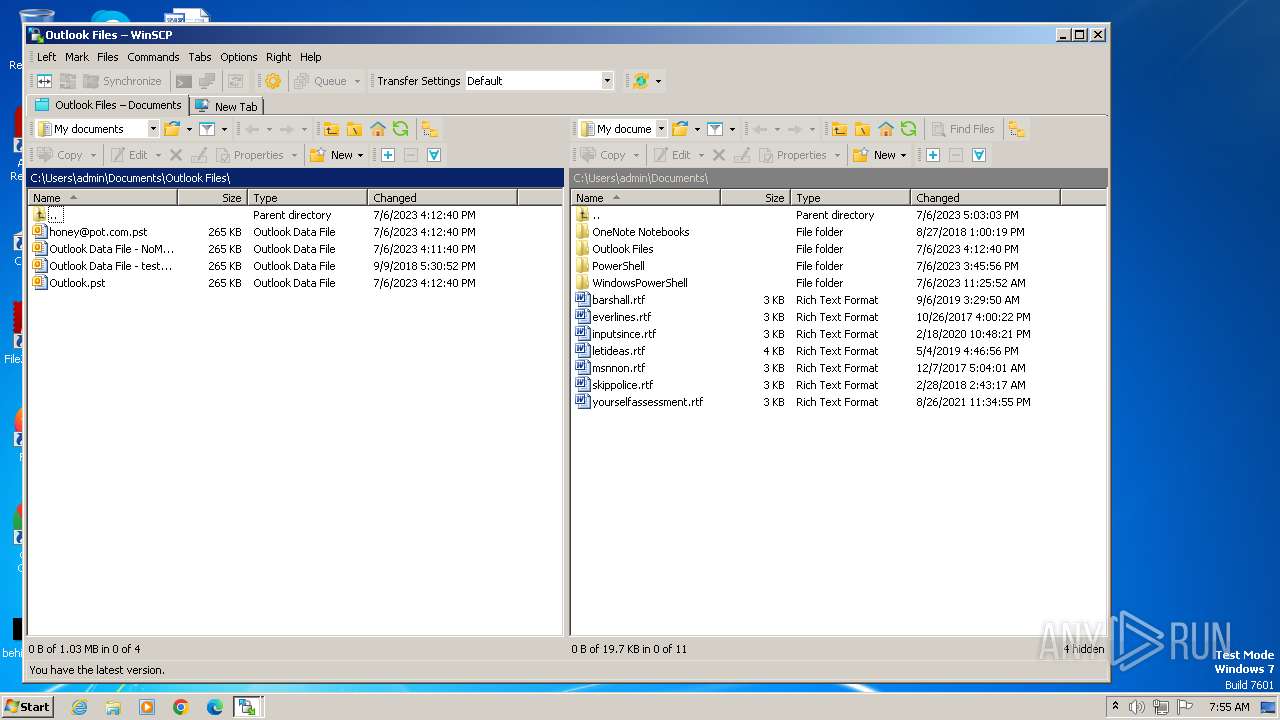Select PowerShell folder in right panel
Viewport: 1280px width, 720px height.
click(x=618, y=266)
